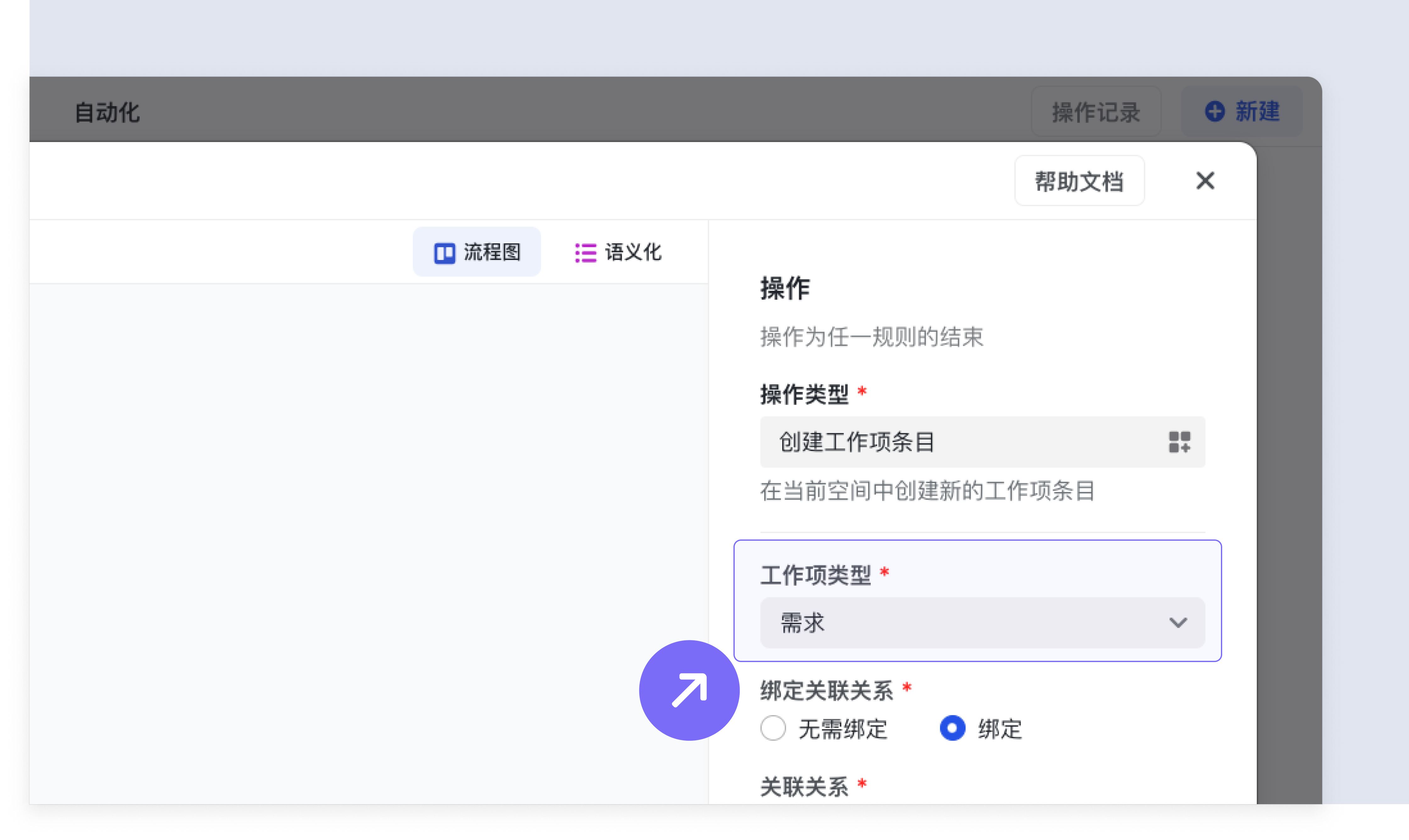Screen dimensions: 1409x840
Task: Click the 工作项类型 field label
Action: click(816, 575)
